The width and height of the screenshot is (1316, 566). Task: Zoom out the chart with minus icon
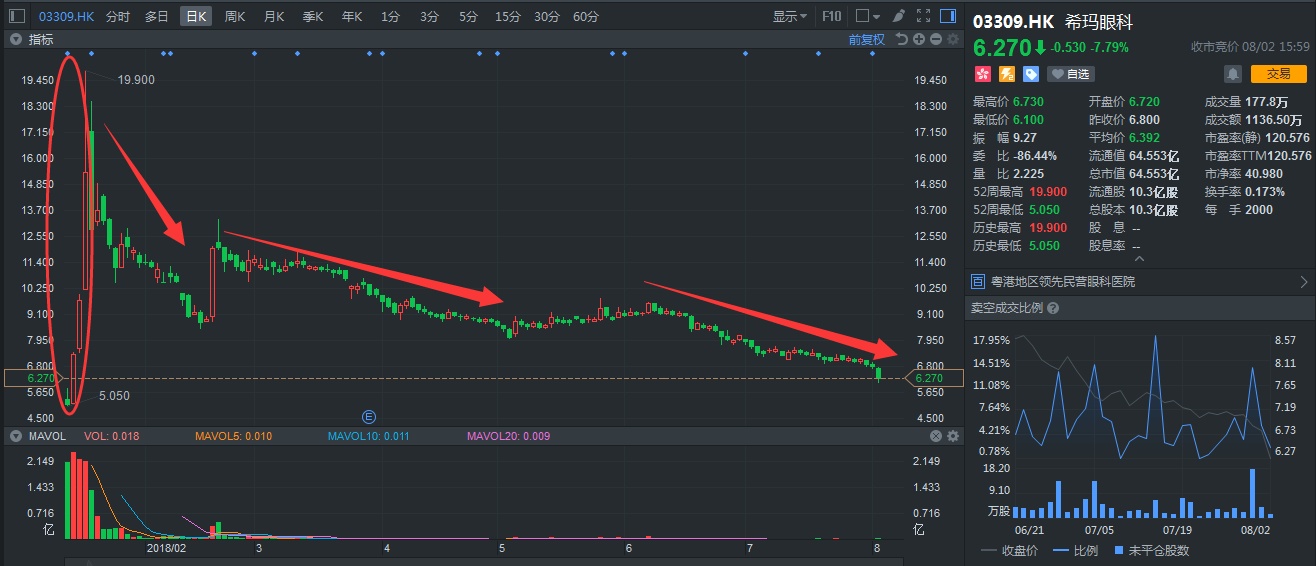(936, 39)
